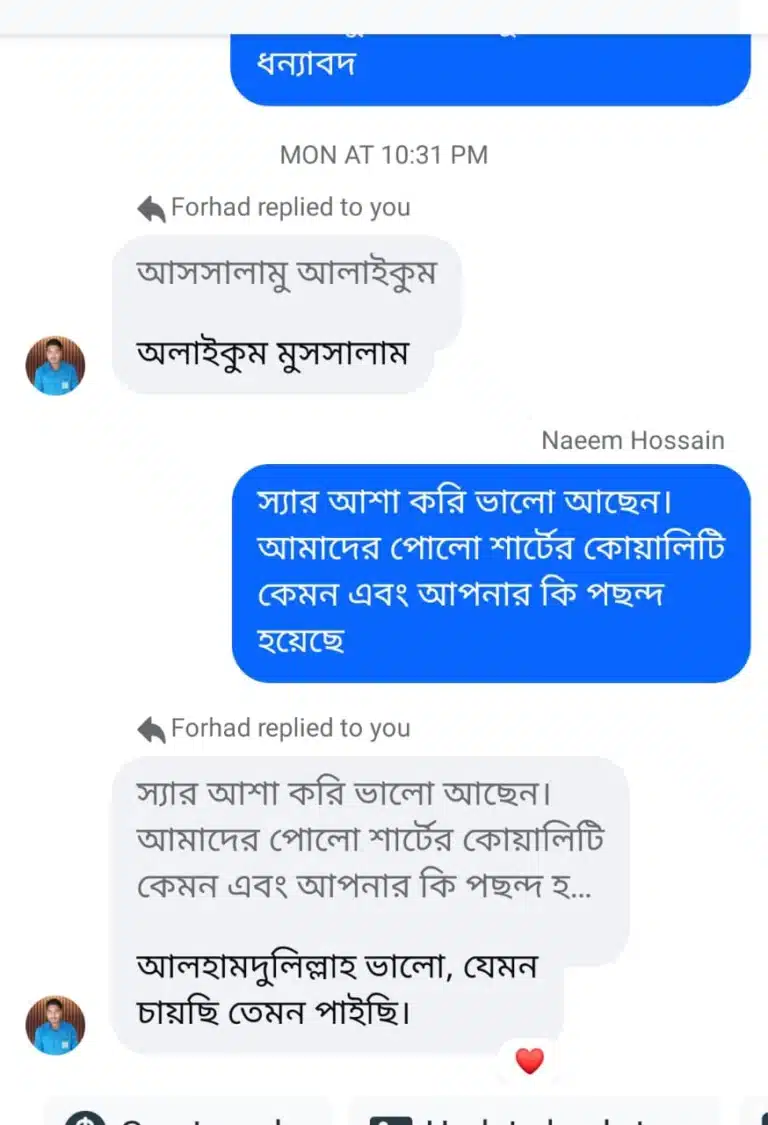Select the blue polo shirt quality message
This screenshot has width=768, height=1125.
(490, 572)
